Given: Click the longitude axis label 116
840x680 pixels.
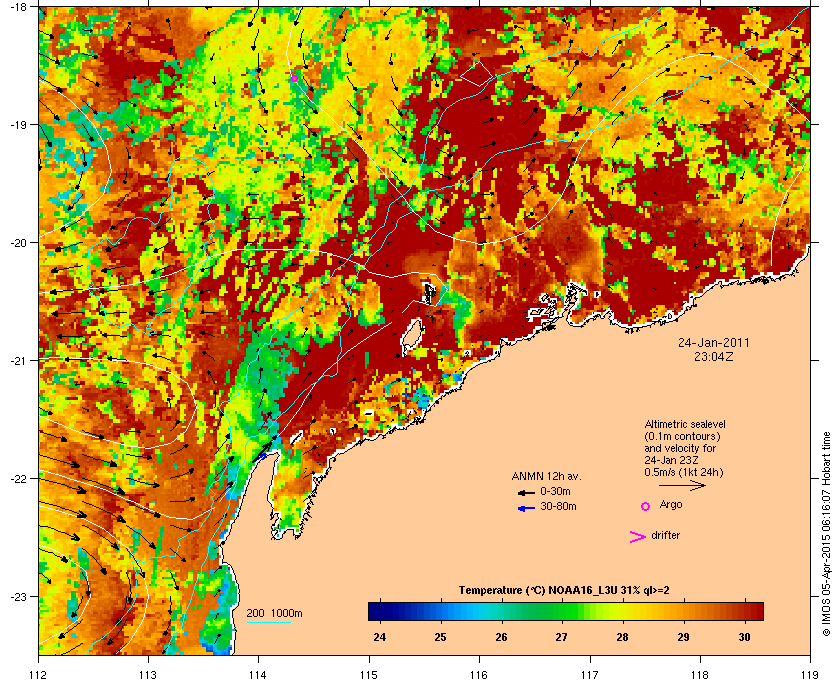Looking at the screenshot, I should 479,675.
